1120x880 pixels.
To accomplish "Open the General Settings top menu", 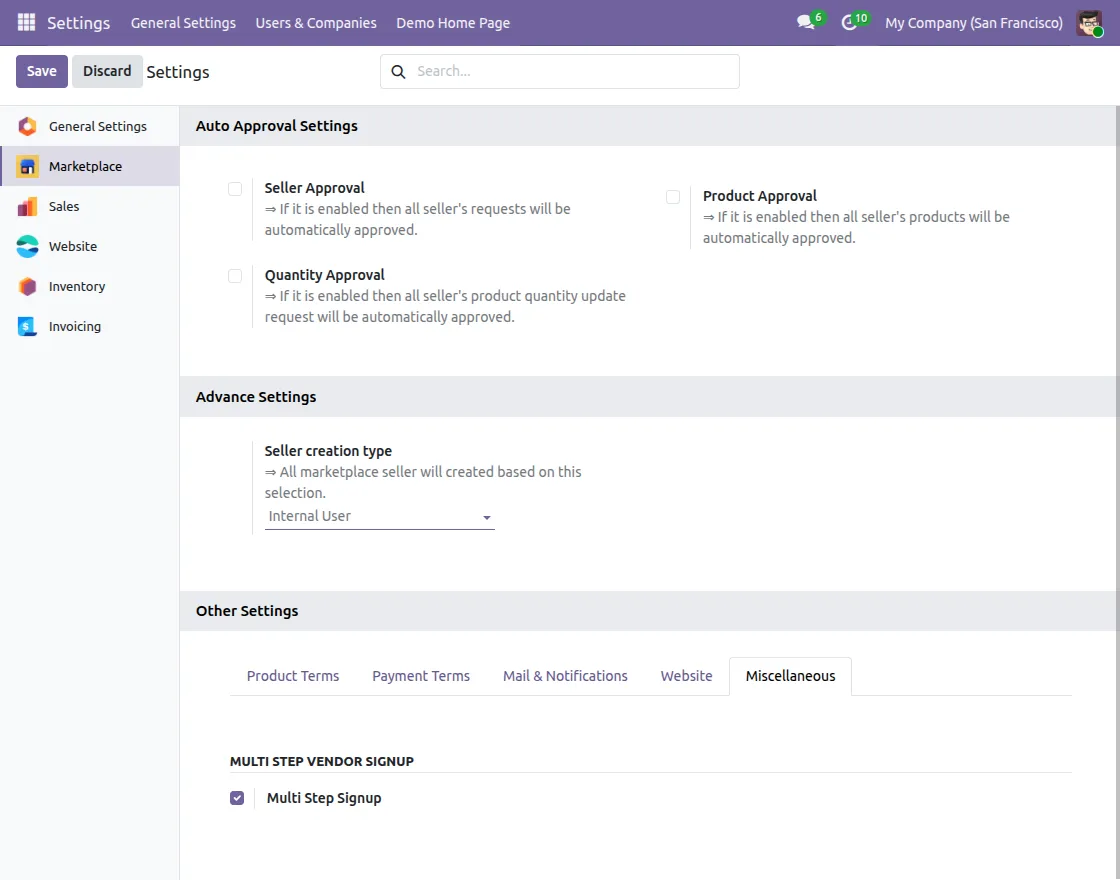I will coord(183,23).
